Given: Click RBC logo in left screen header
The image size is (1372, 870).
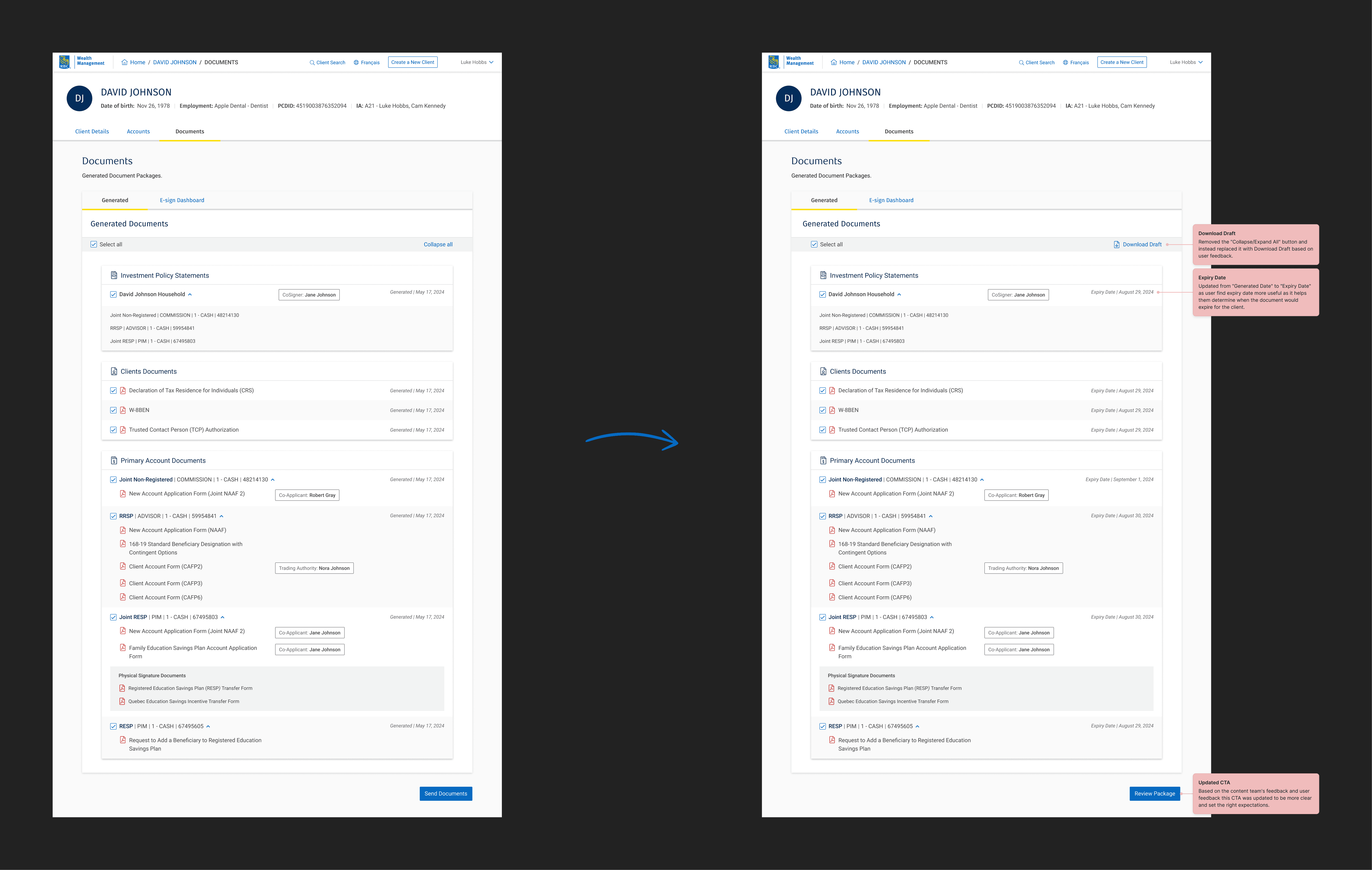Looking at the screenshot, I should pos(64,62).
